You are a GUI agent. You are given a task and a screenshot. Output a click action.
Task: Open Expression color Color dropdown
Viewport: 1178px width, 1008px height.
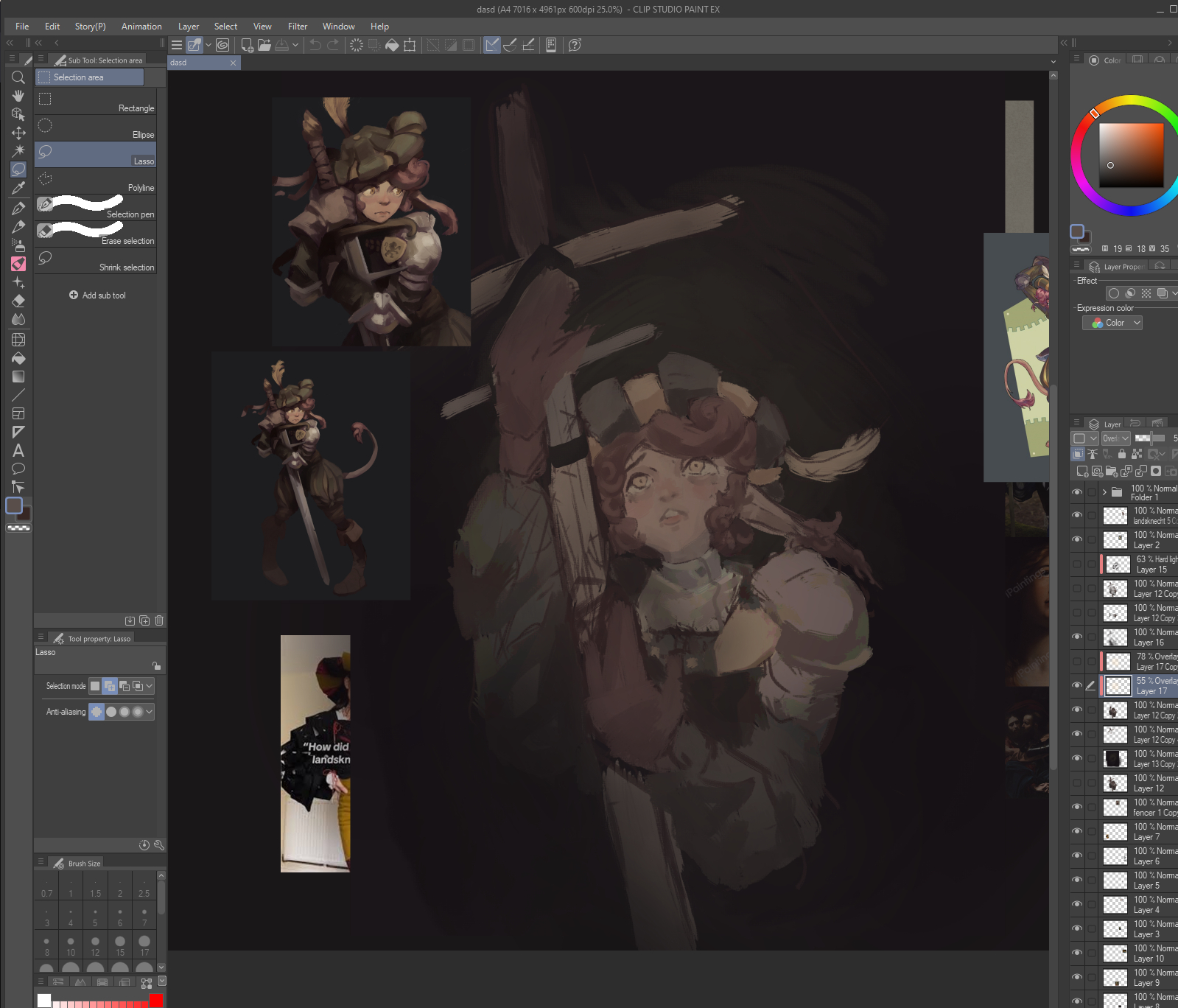1112,323
